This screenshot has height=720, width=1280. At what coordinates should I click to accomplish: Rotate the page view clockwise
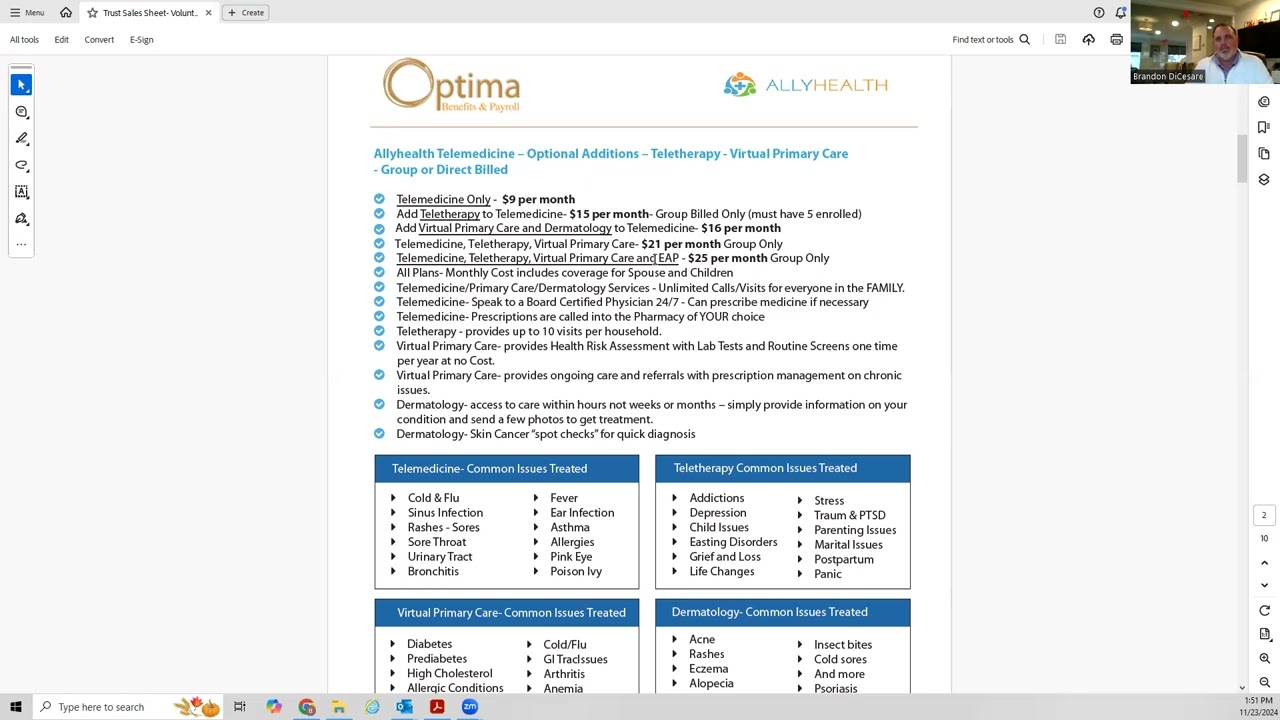tap(1264, 610)
